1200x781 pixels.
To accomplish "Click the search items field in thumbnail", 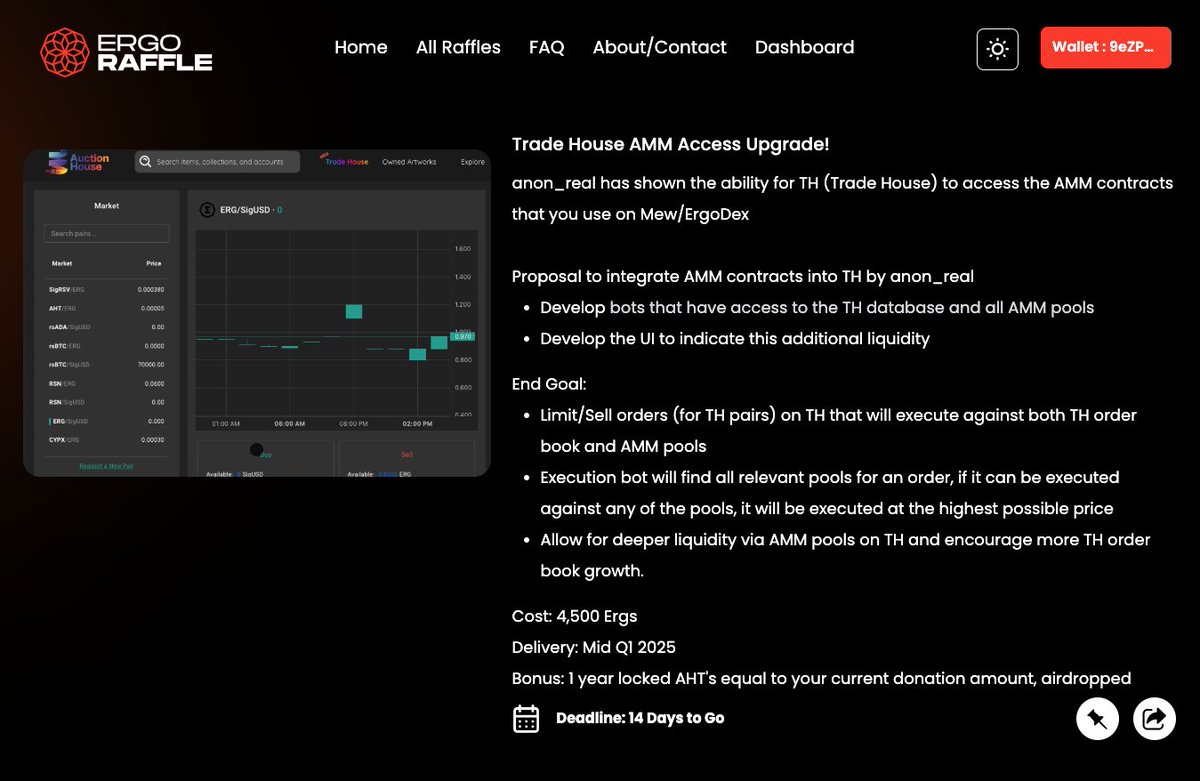I will pyautogui.click(x=217, y=162).
